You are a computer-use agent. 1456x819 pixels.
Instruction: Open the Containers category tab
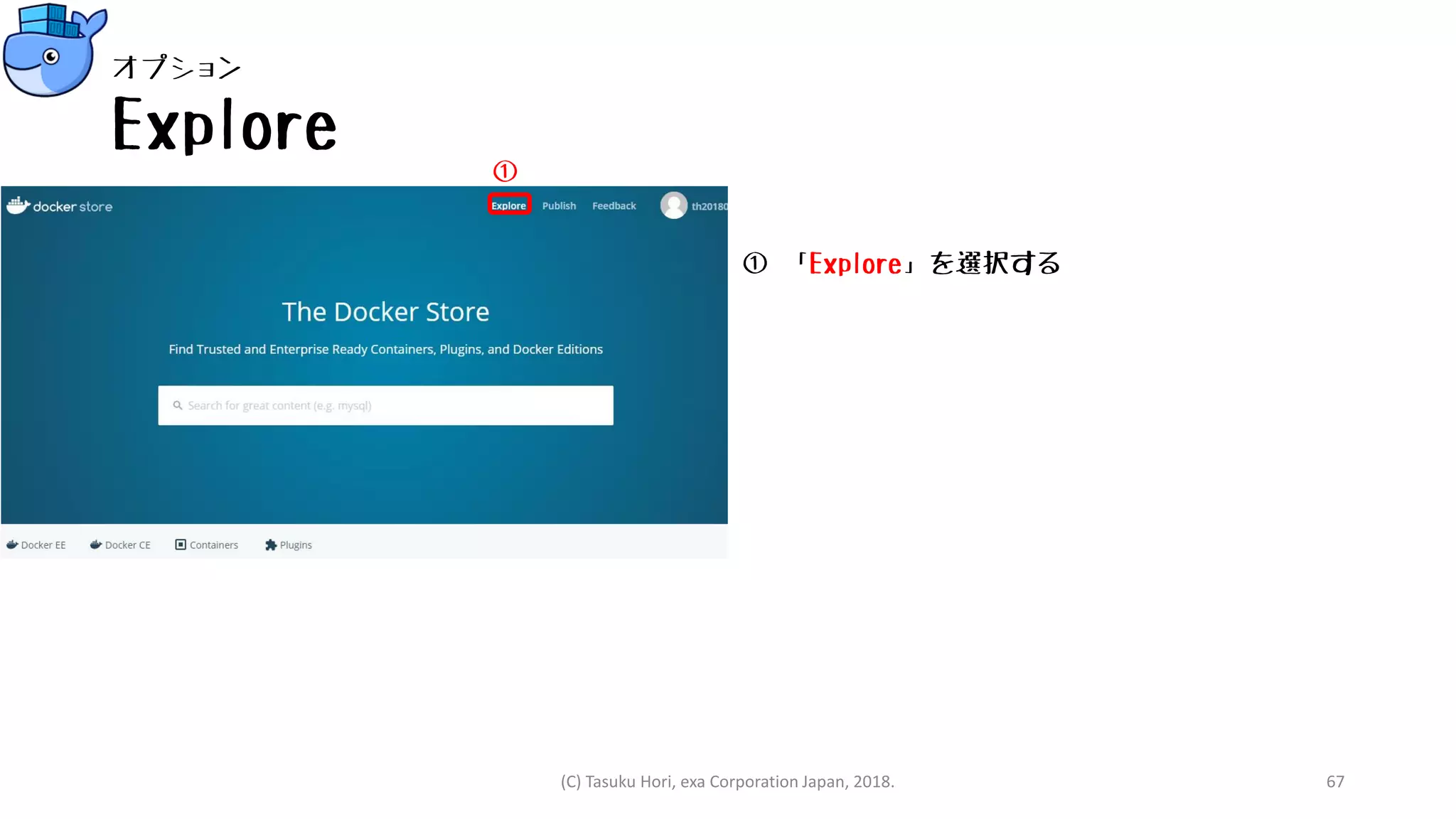pos(207,545)
